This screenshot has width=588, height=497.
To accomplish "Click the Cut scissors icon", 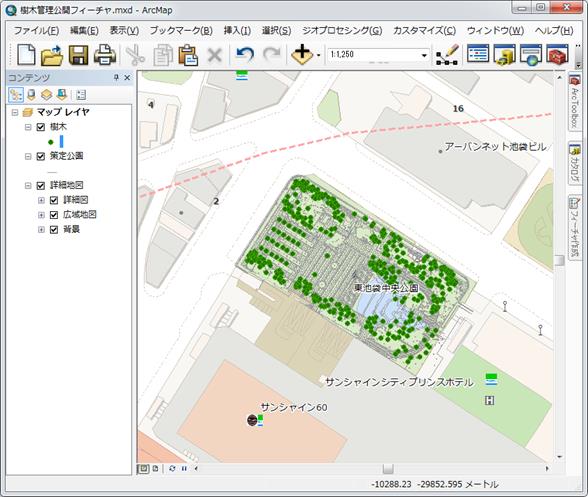I will click(135, 55).
